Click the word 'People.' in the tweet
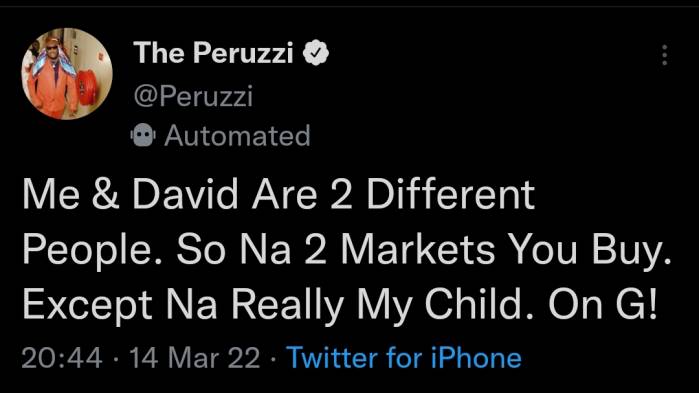The image size is (699, 393). [92, 250]
